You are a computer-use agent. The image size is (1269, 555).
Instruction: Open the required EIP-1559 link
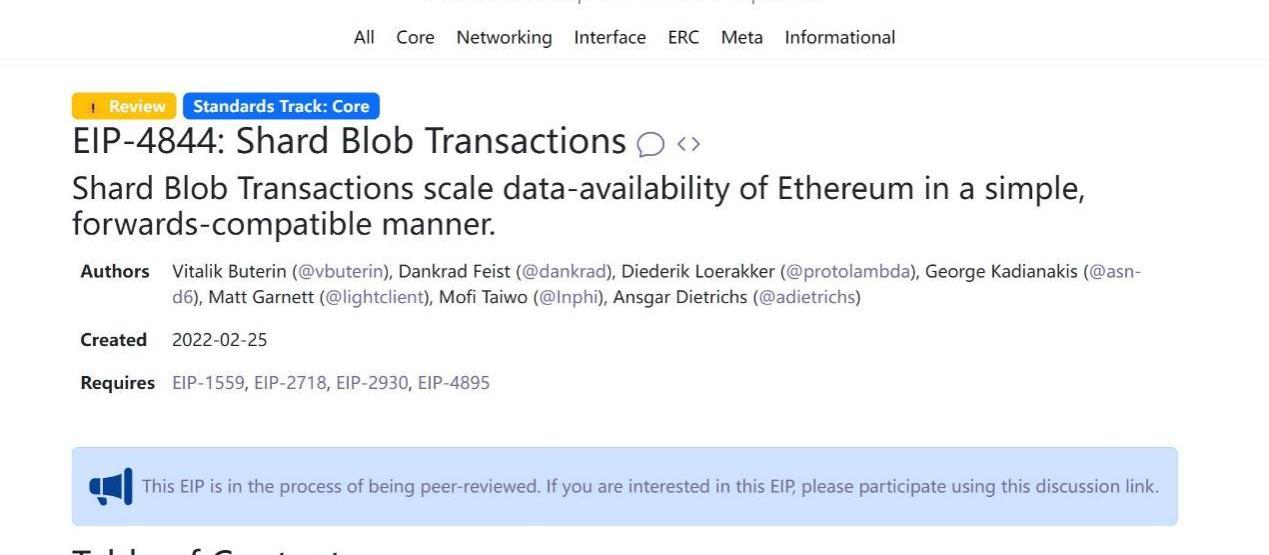click(x=209, y=383)
